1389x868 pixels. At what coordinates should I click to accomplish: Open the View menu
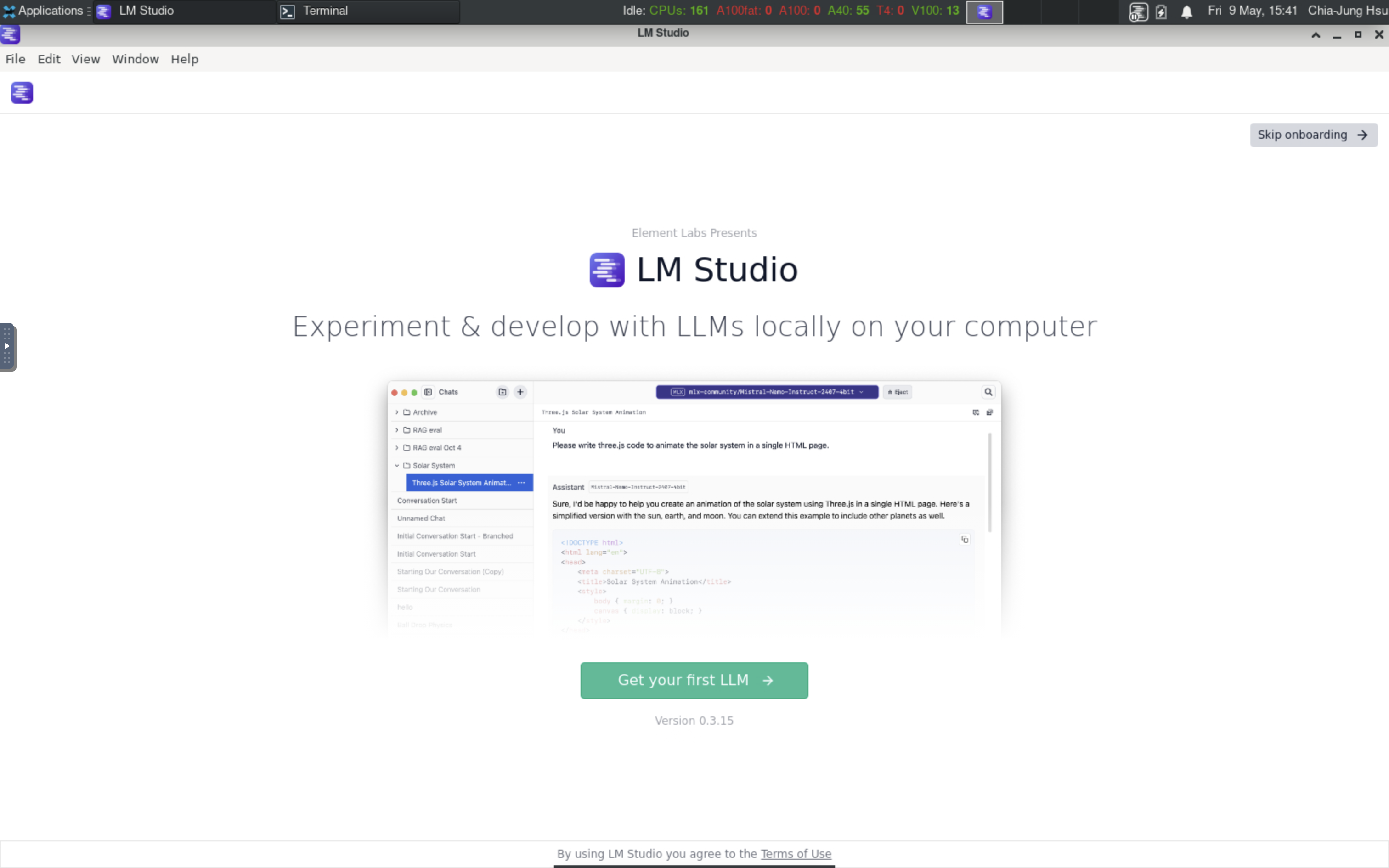coord(85,59)
